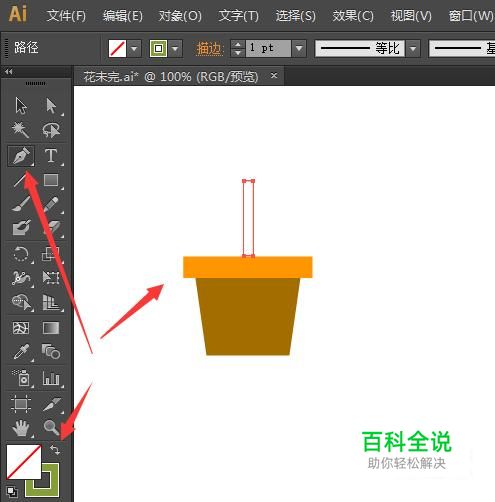Screen dimensions: 495x502
Task: Decrease stroke weight with down stepper
Action: click(238, 53)
